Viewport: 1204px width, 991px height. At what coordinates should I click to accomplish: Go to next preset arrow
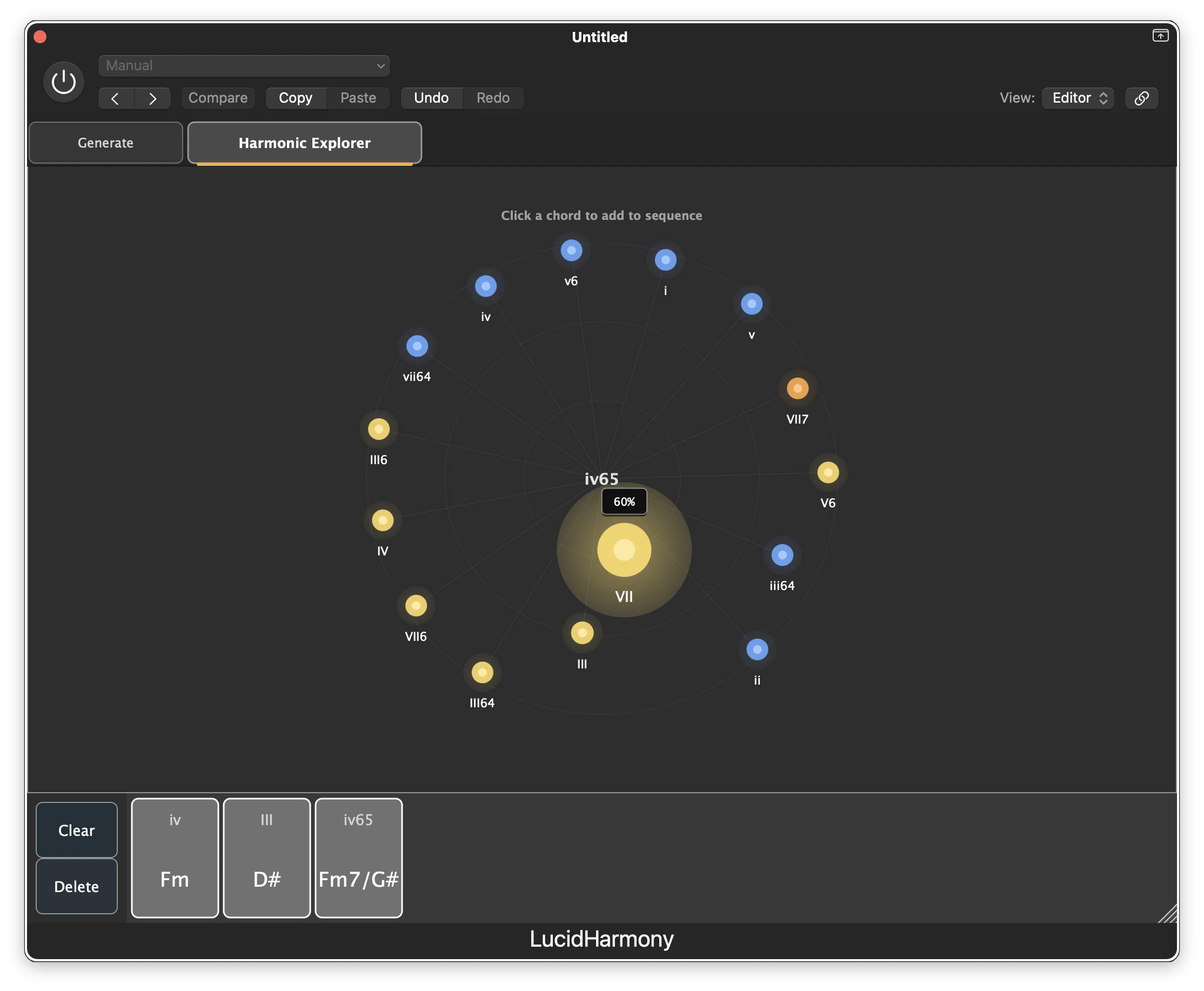pos(152,98)
